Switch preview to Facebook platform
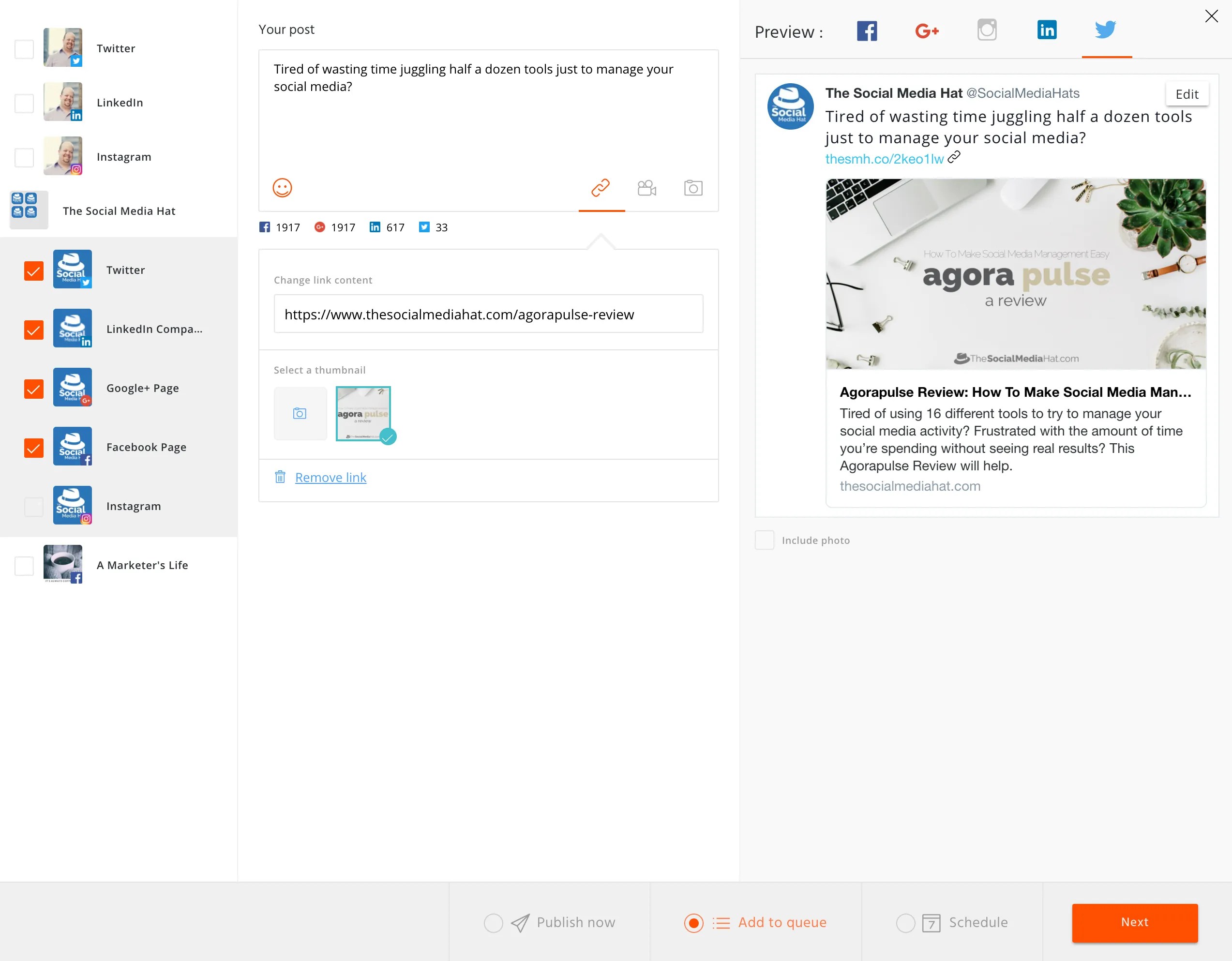Screen dimensions: 1232x961 click(x=866, y=29)
